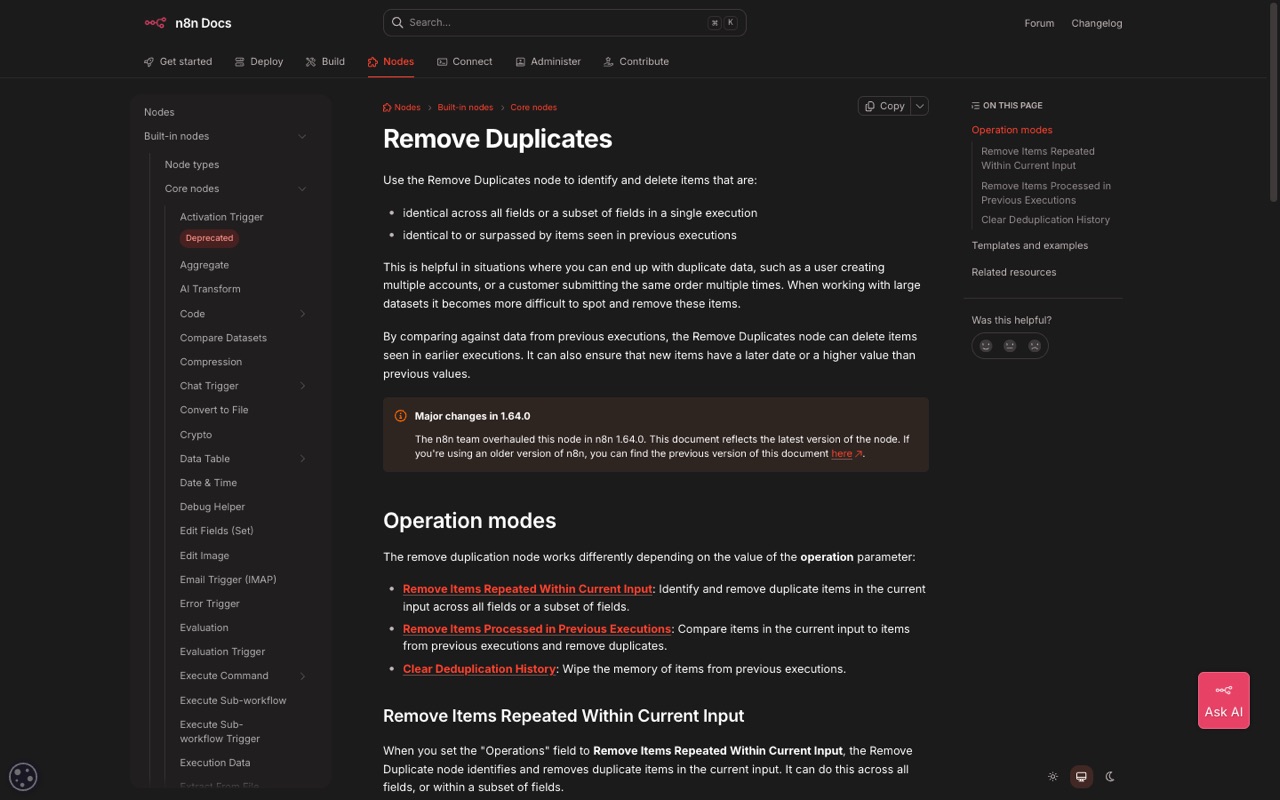Click the Core nodes breadcrumb

534,107
